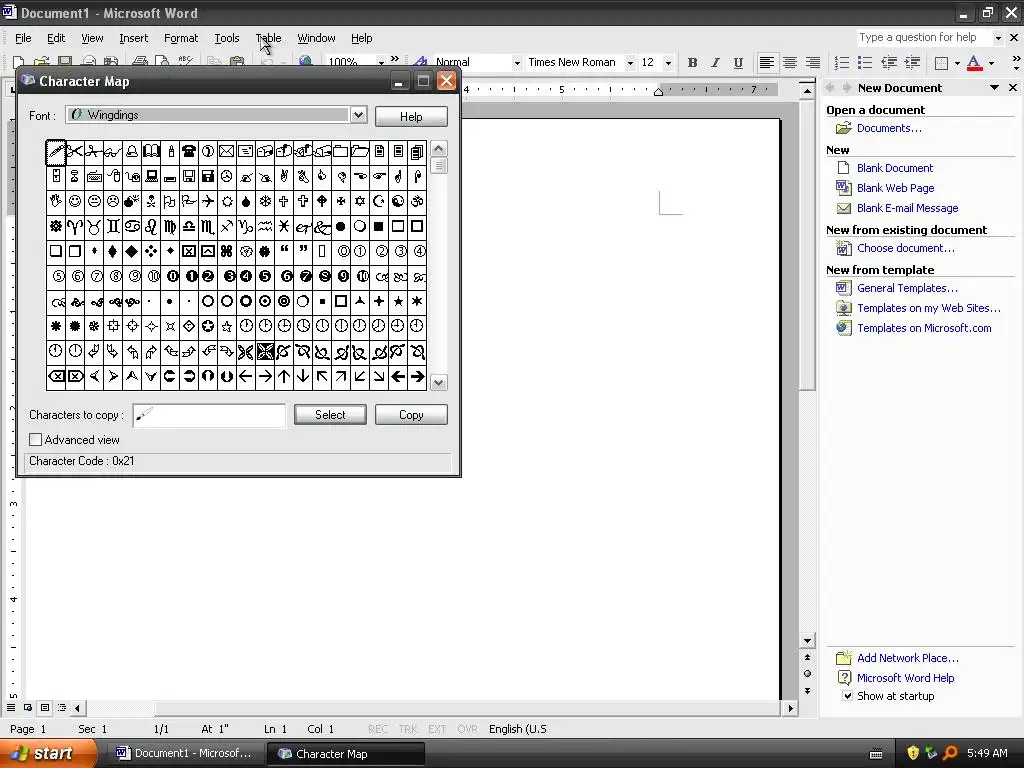Click the Choose document link
Screen dimensions: 1024x768
[x=906, y=248]
